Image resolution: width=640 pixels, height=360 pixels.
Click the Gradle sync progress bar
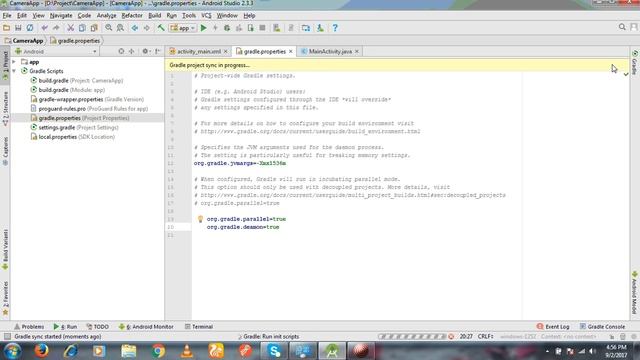pos(412,337)
